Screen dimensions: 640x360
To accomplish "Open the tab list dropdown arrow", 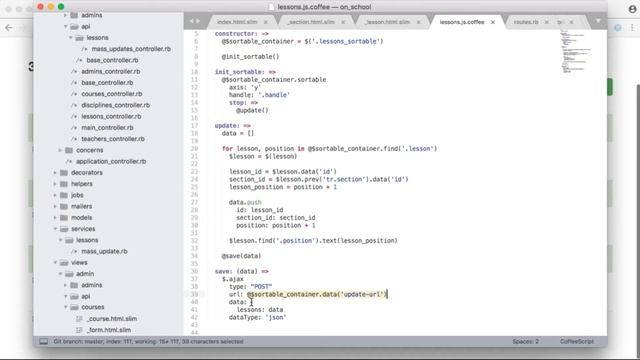I will [598, 21].
